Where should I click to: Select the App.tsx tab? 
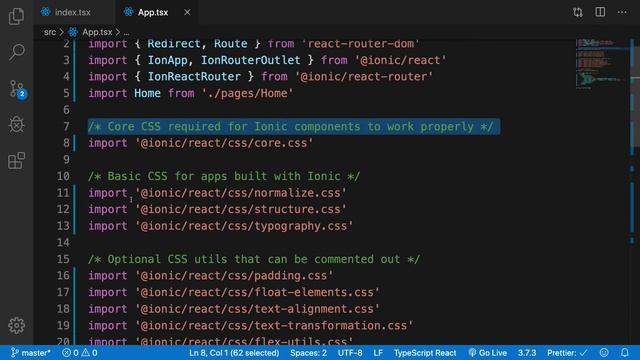153,12
